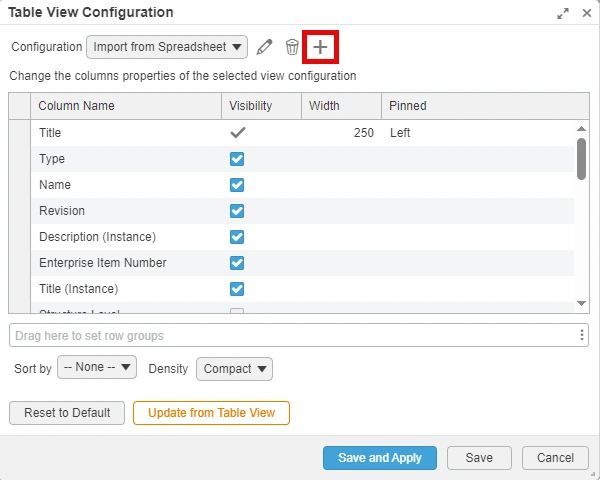The width and height of the screenshot is (602, 484).
Task: Toggle visibility of the Revision column
Action: click(x=237, y=211)
